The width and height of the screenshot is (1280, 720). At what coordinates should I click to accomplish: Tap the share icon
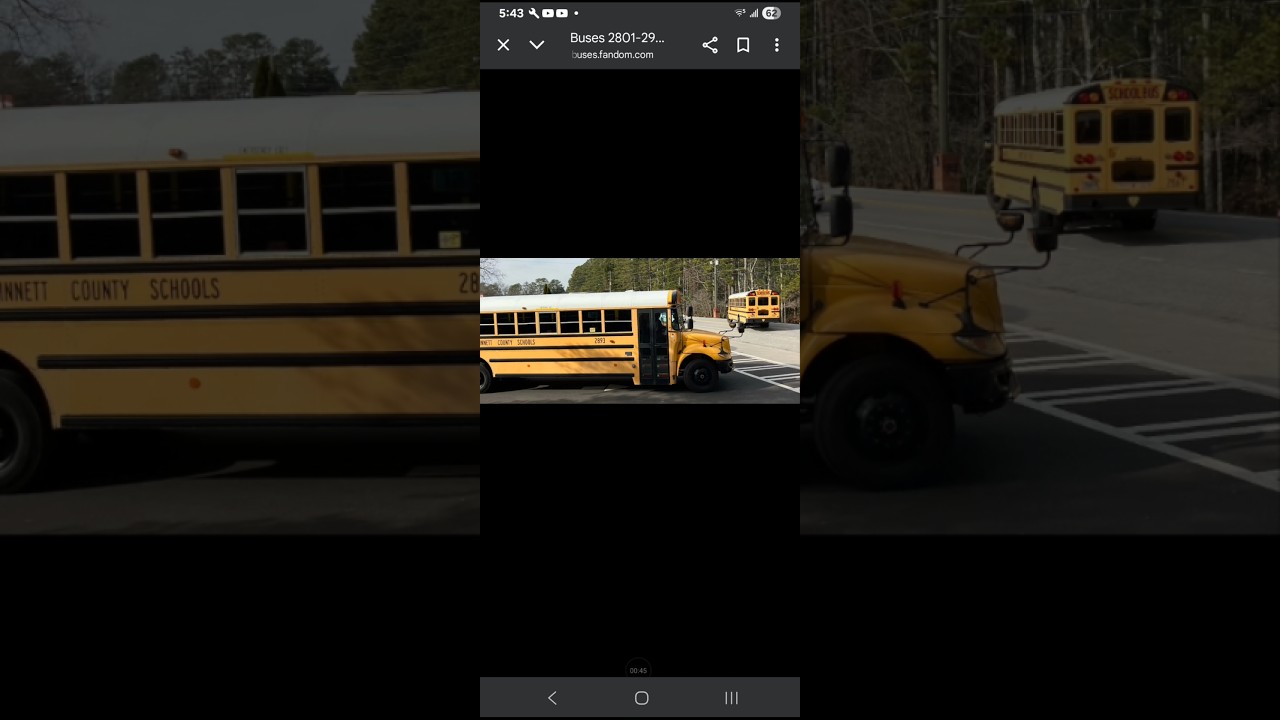click(710, 45)
